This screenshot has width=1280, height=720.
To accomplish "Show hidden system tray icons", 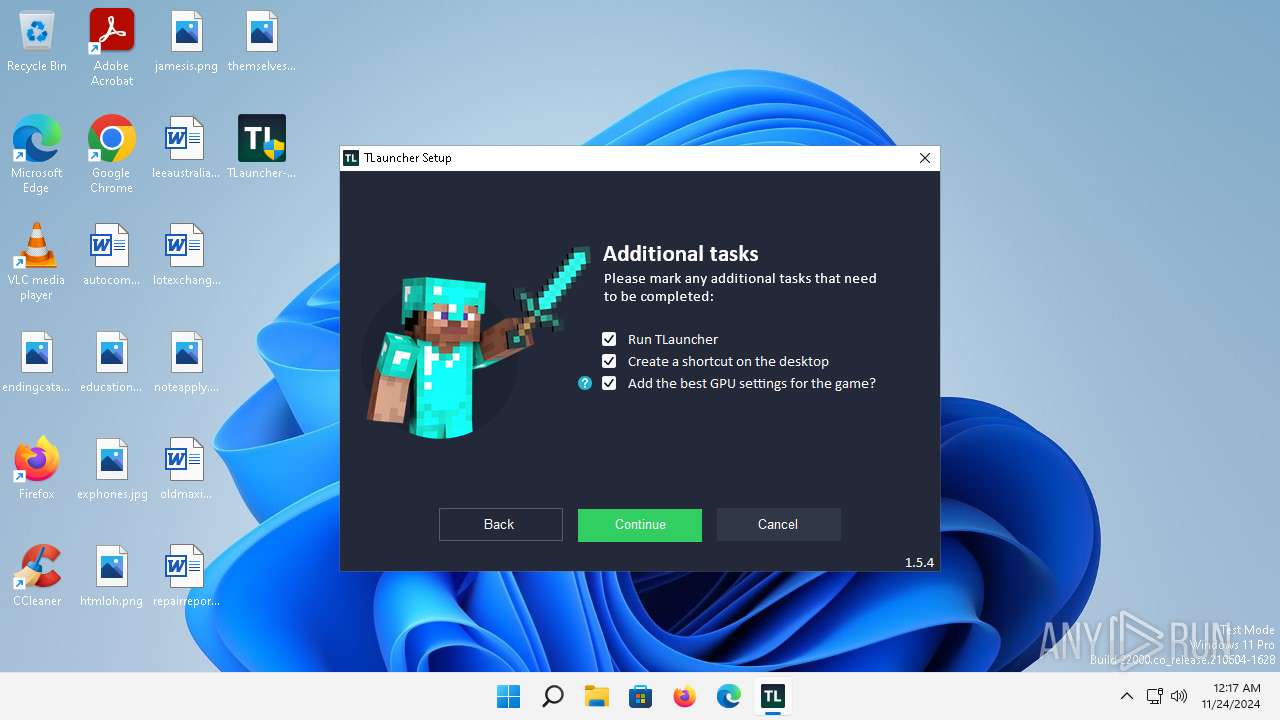I will click(1127, 696).
